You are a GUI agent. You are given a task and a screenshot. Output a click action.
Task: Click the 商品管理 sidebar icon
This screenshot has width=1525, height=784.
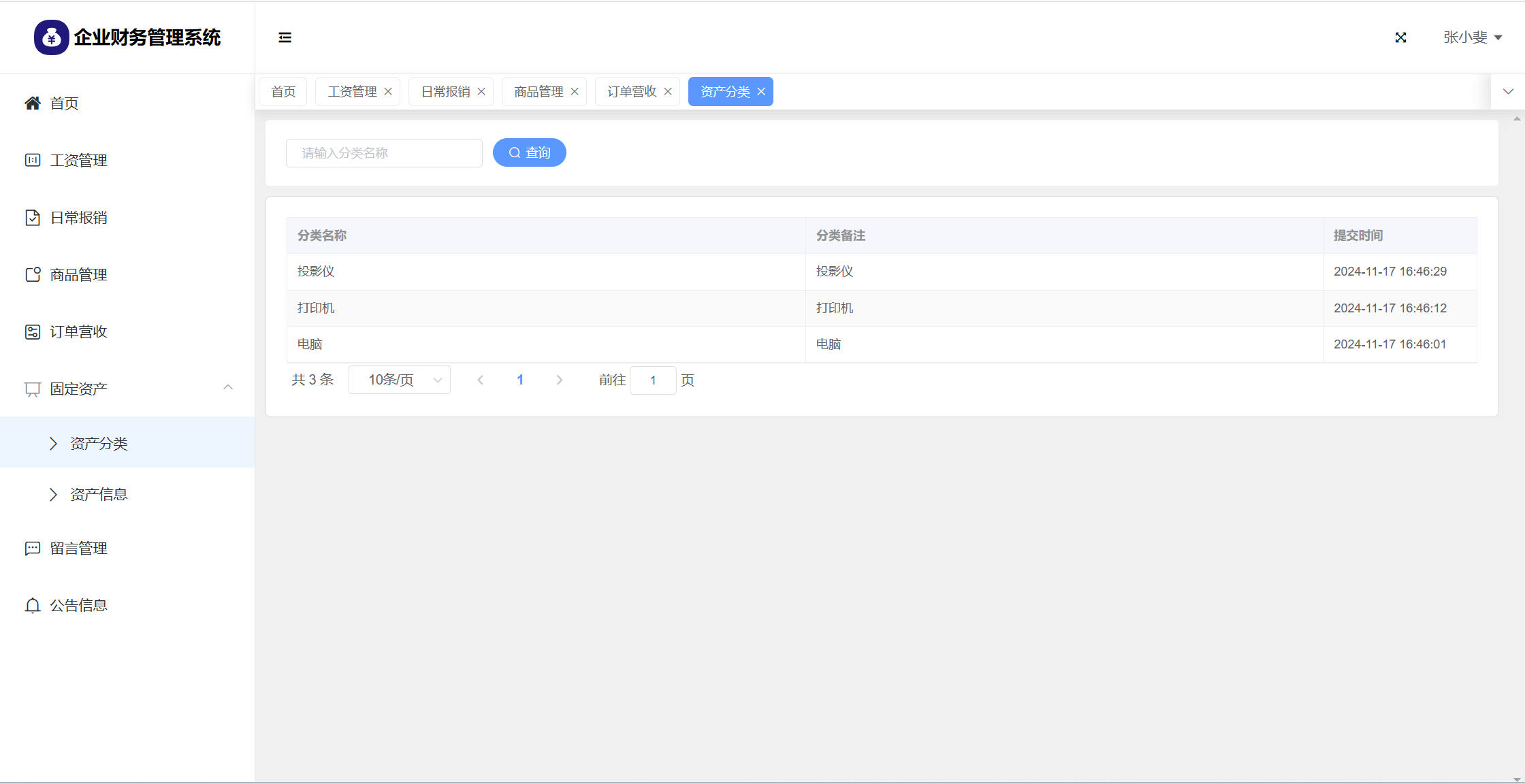pyautogui.click(x=33, y=274)
